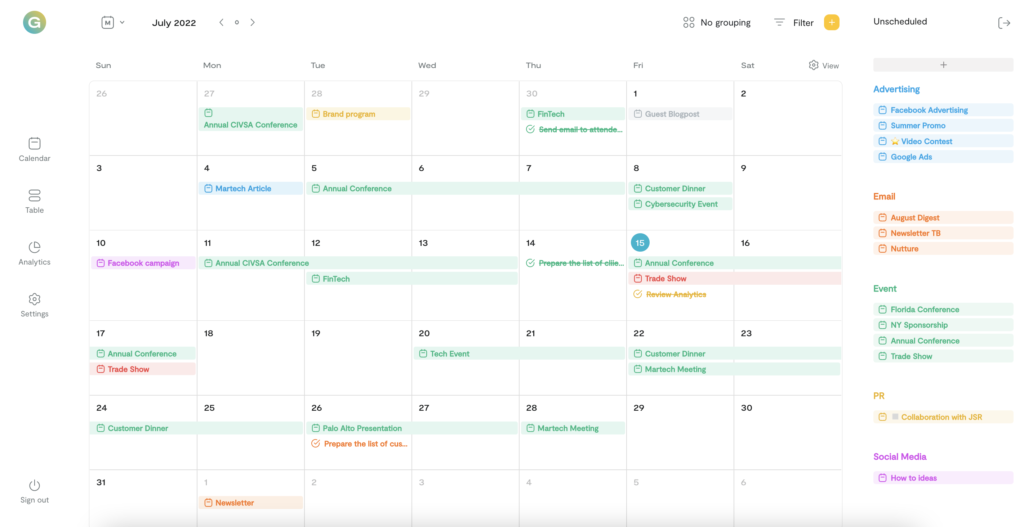This screenshot has width=1024, height=527.
Task: Open the Filter menu
Action: click(x=794, y=22)
